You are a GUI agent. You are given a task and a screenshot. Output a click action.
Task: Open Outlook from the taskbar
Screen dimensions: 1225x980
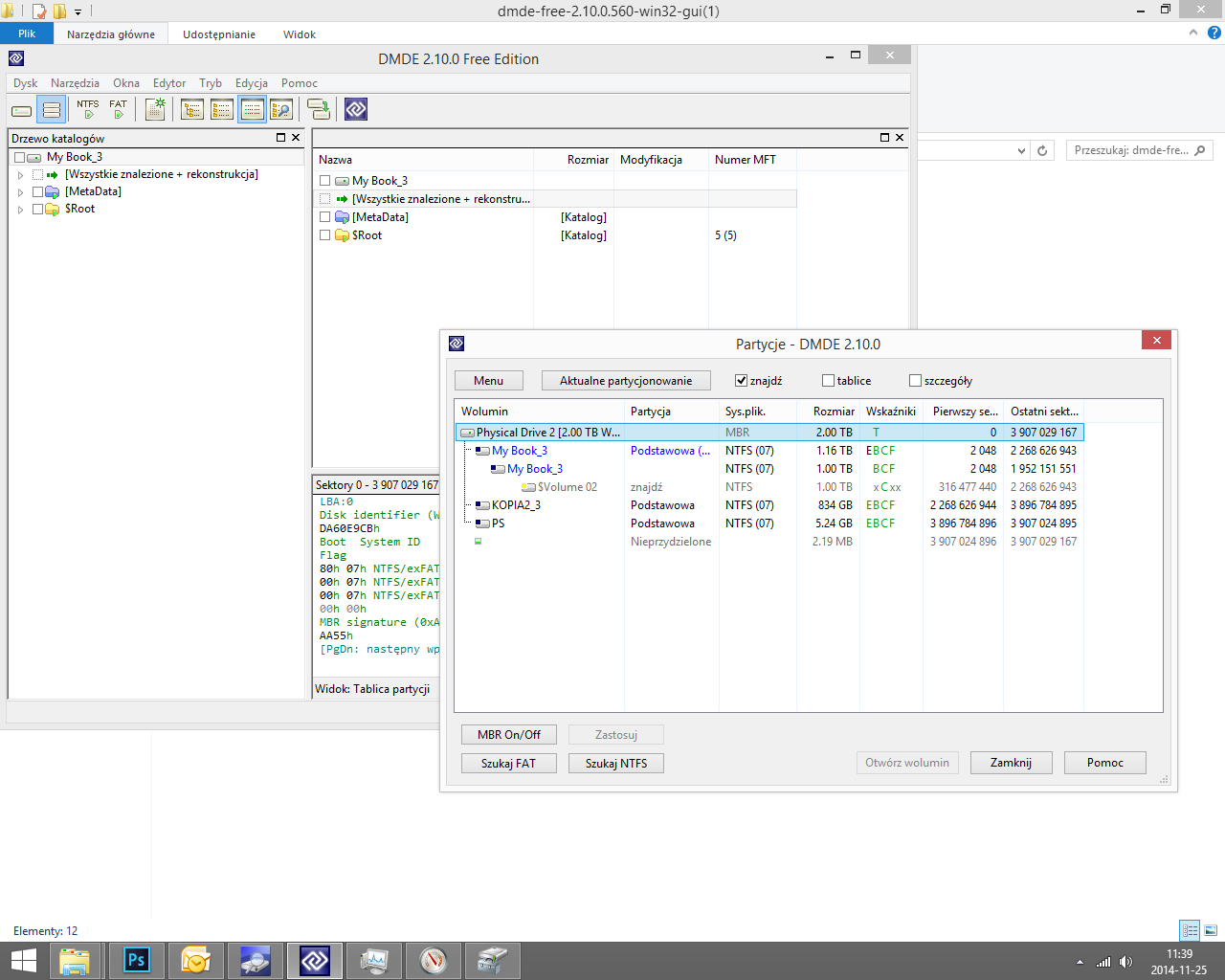tap(196, 960)
